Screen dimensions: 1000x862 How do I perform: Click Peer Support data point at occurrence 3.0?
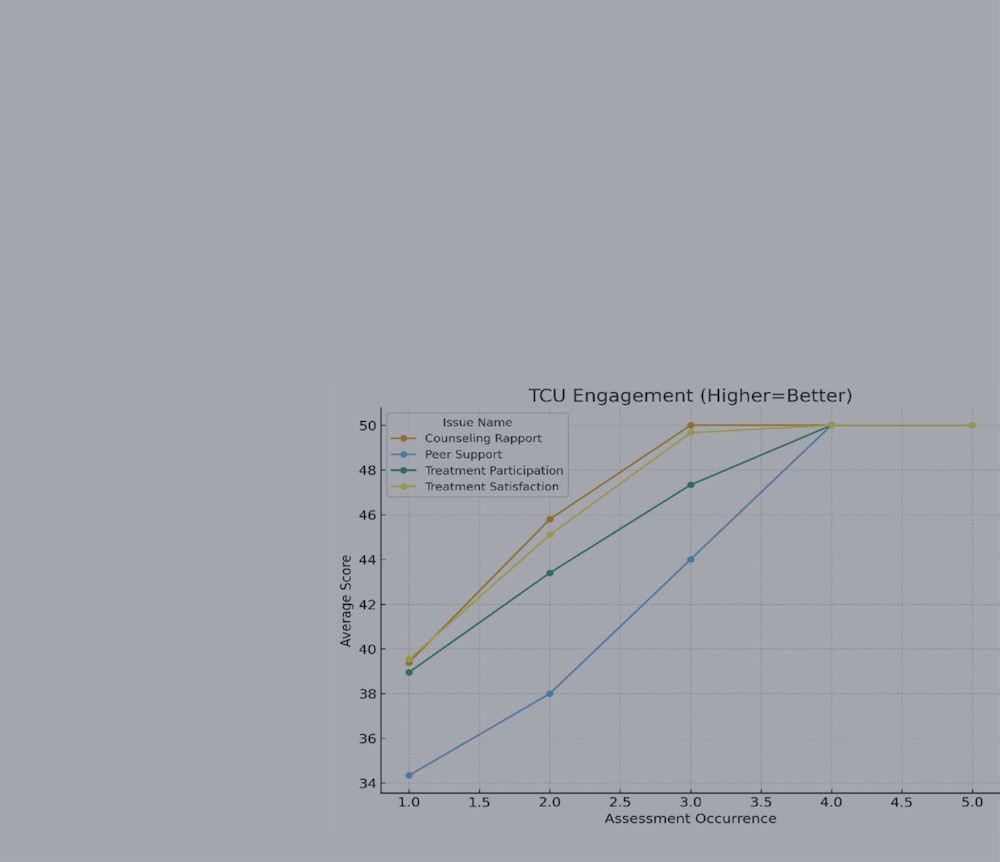click(x=691, y=559)
